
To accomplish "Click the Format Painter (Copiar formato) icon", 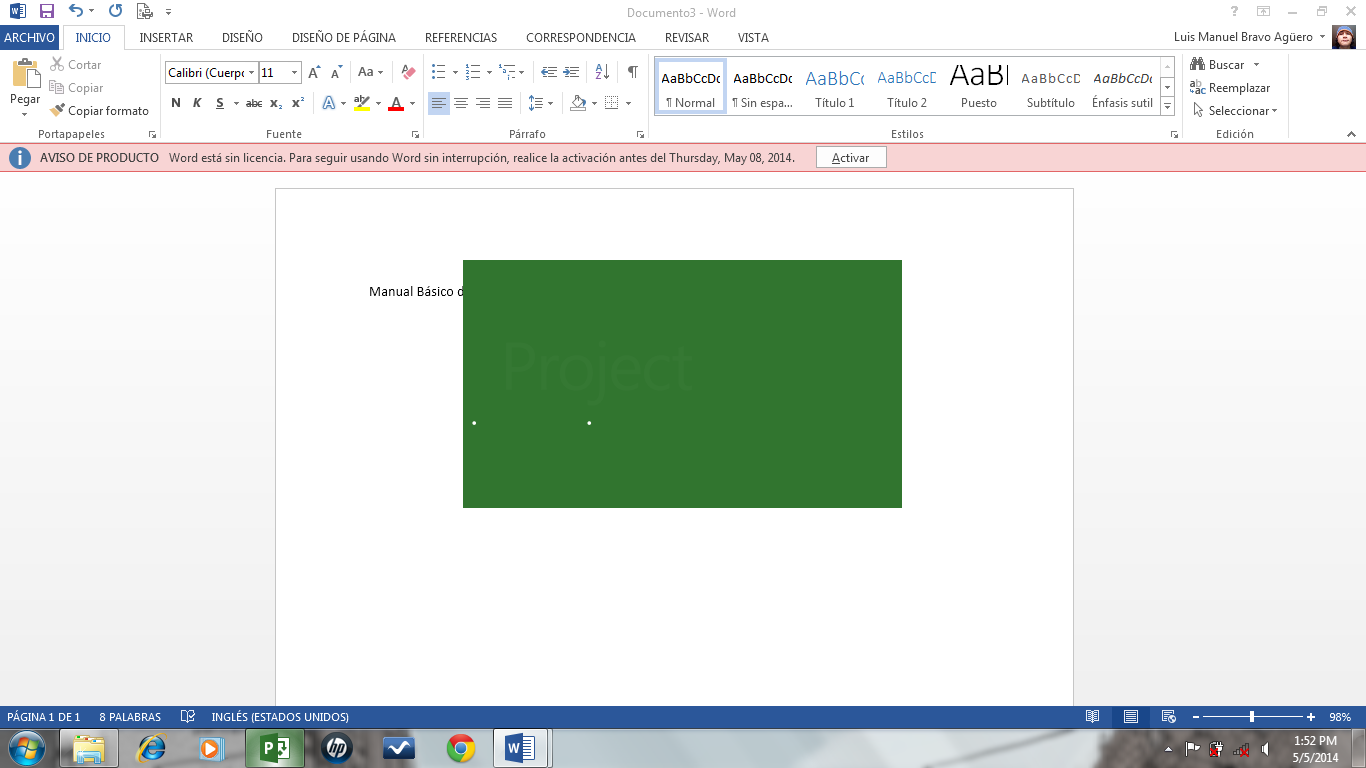I will click(x=58, y=111).
